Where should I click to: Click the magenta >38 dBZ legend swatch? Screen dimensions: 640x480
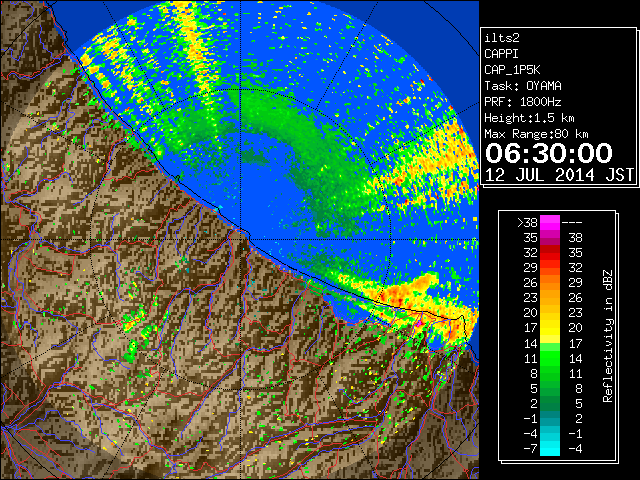tap(550, 222)
